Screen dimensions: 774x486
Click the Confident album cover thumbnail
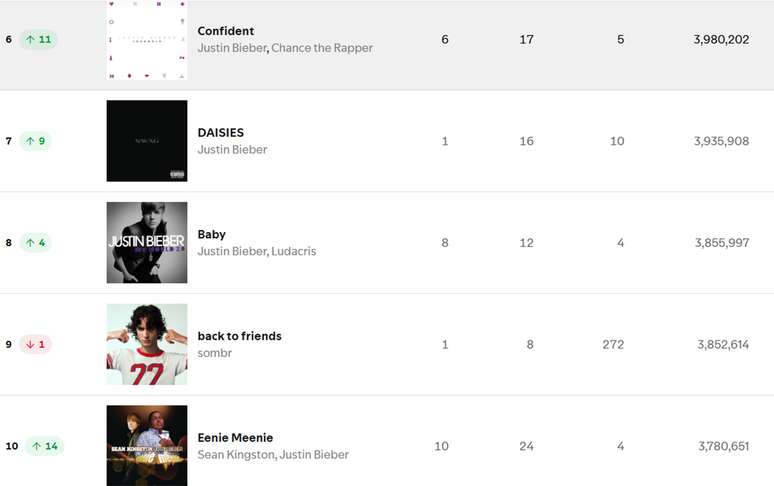point(146,40)
